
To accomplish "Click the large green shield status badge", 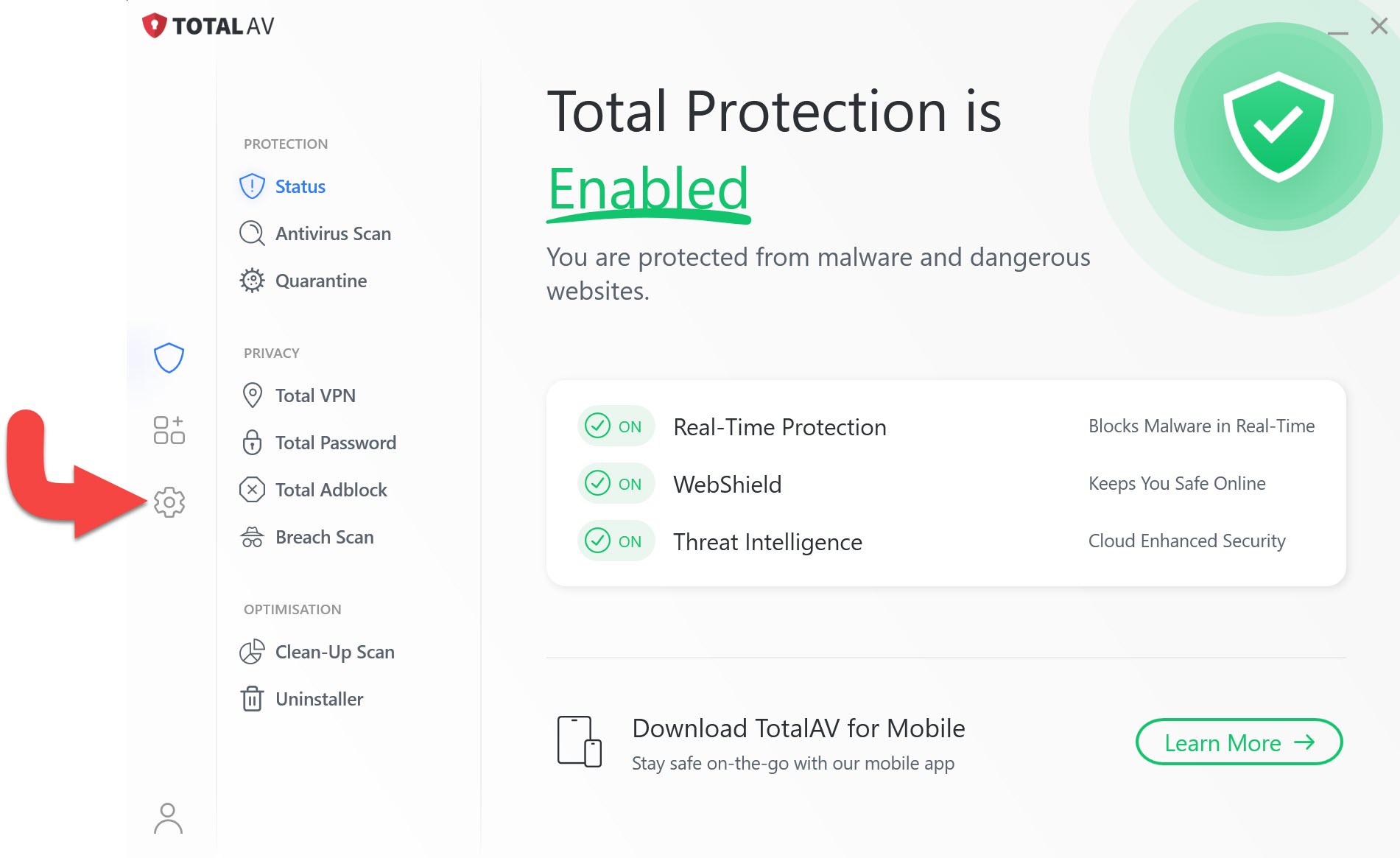I will (1278, 127).
